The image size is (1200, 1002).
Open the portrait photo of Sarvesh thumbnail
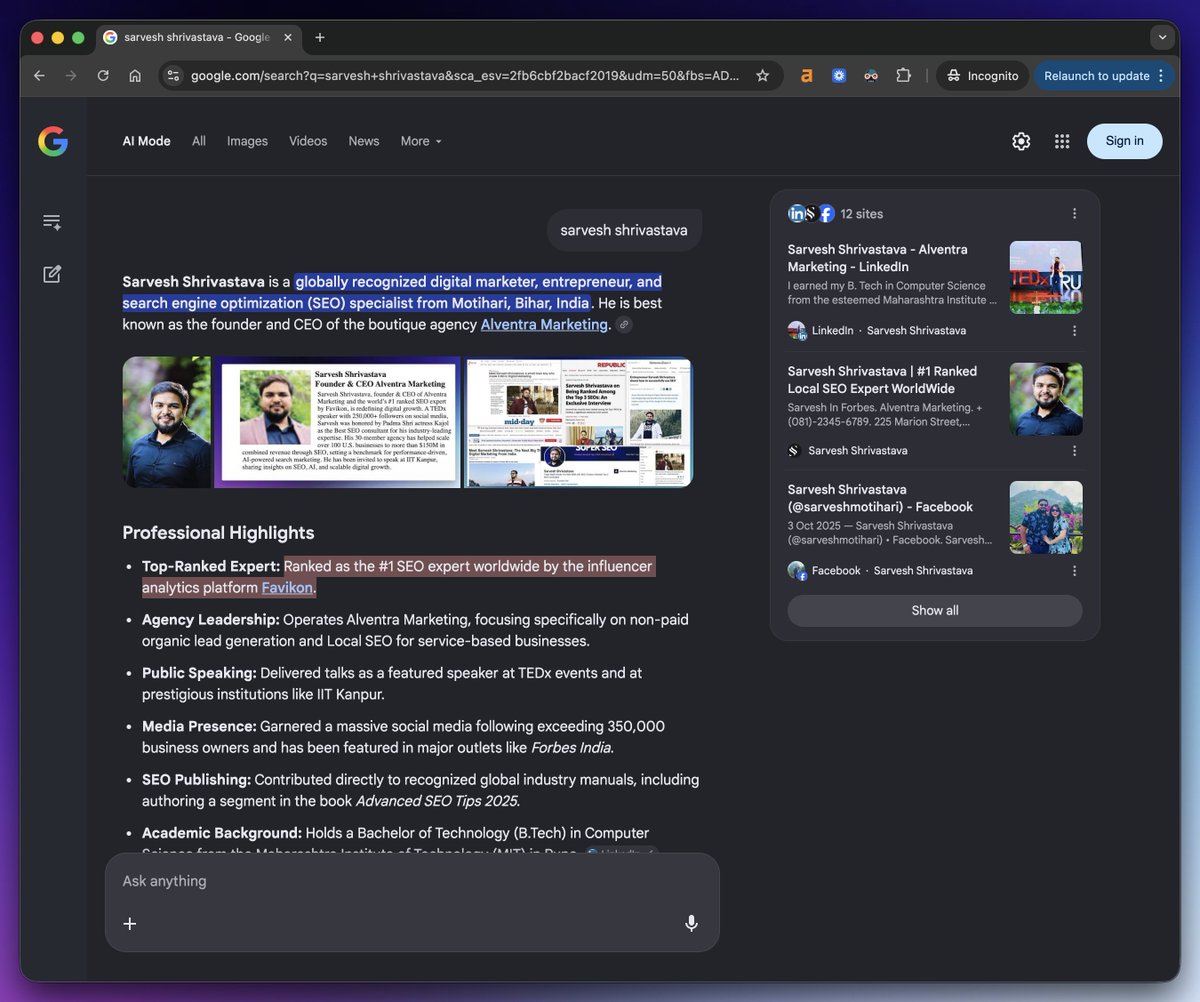(x=166, y=422)
